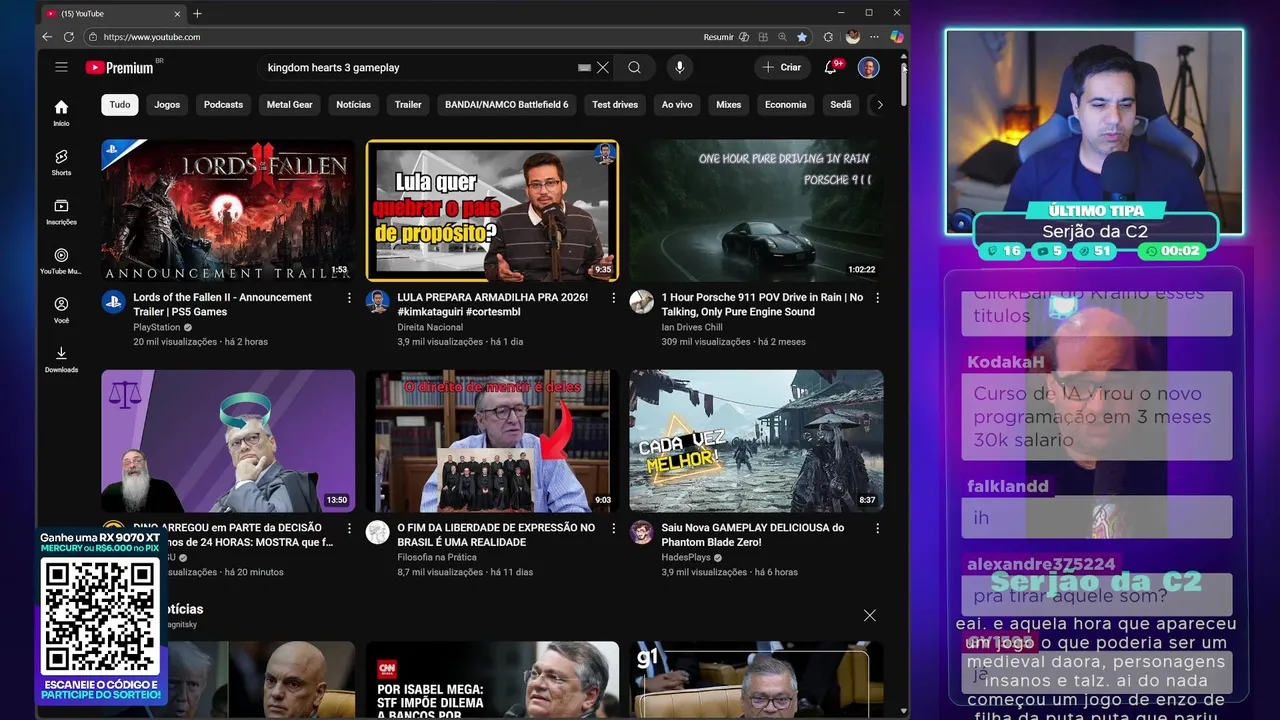The height and width of the screenshot is (720, 1280).
Task: Open the Ian Drives Chill channel link
Action: click(692, 327)
